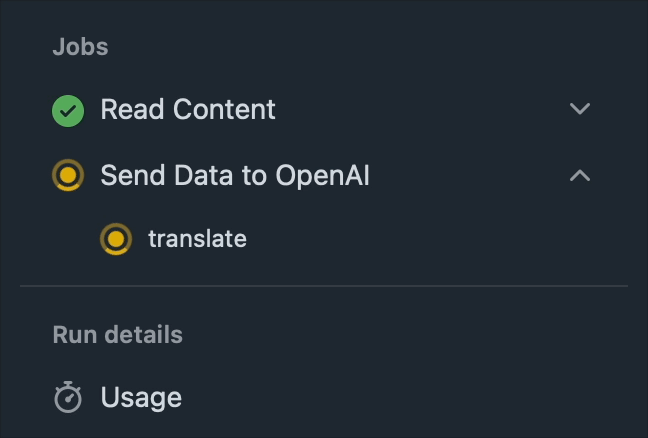
Task: View the completed Read Content status badge
Action: pyautogui.click(x=68, y=111)
